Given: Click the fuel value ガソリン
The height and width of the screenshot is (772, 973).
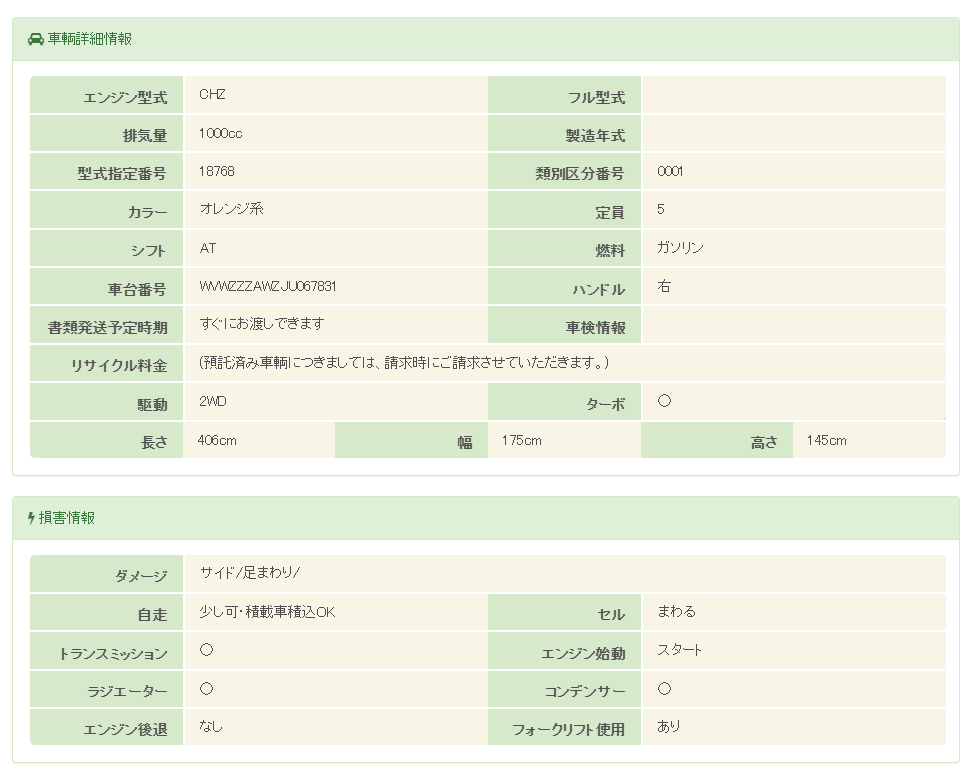Looking at the screenshot, I should click(x=680, y=248).
